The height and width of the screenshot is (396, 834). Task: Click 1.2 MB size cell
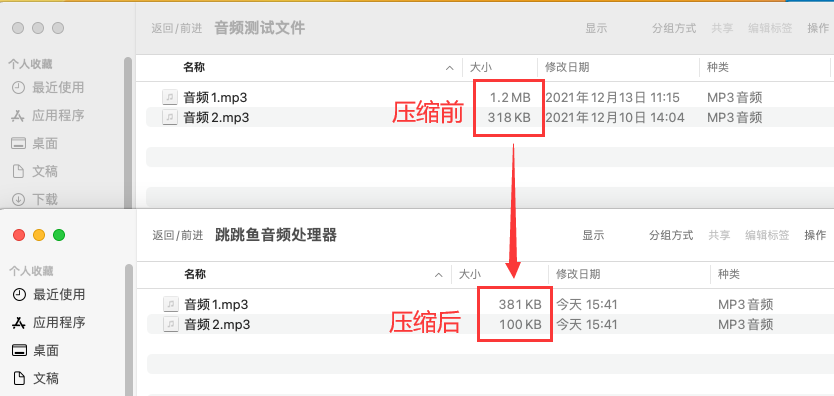point(510,97)
